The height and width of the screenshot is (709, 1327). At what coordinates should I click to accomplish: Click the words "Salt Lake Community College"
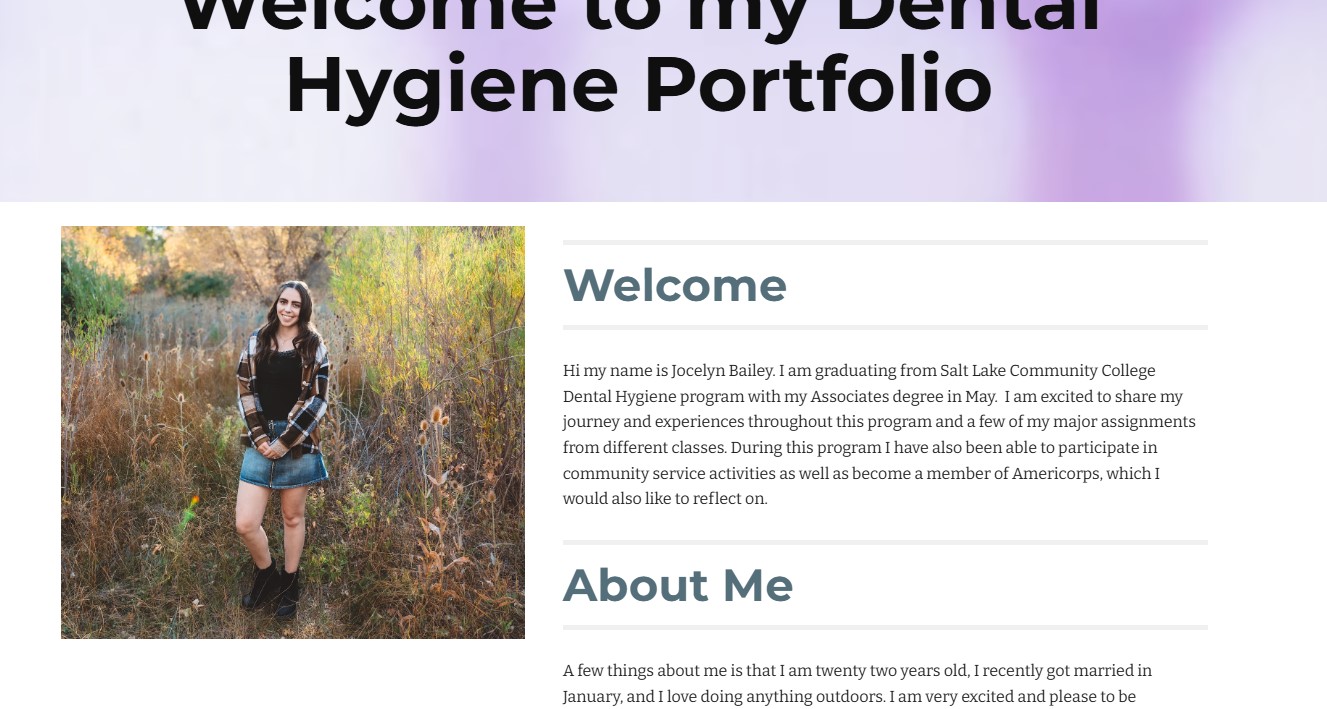pyautogui.click(x=1047, y=371)
